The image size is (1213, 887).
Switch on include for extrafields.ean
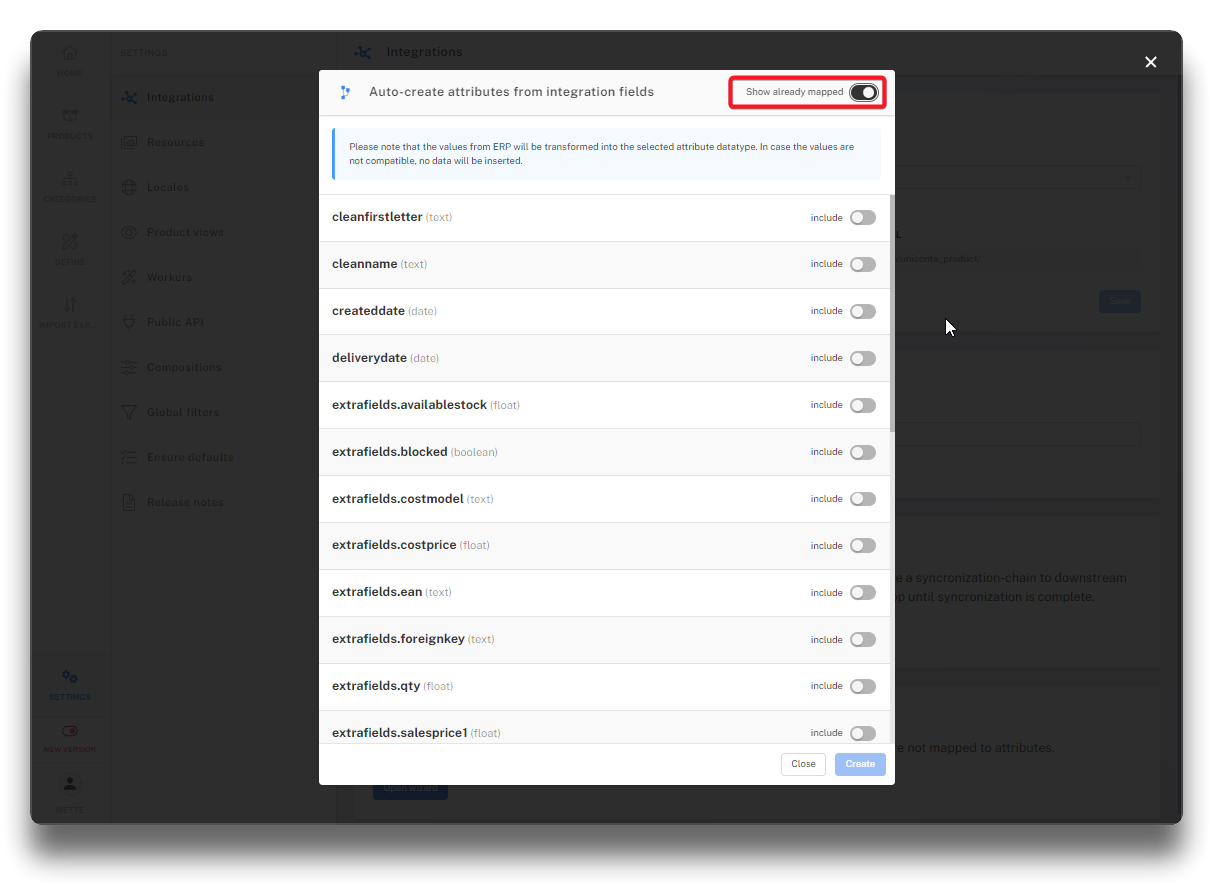point(862,593)
